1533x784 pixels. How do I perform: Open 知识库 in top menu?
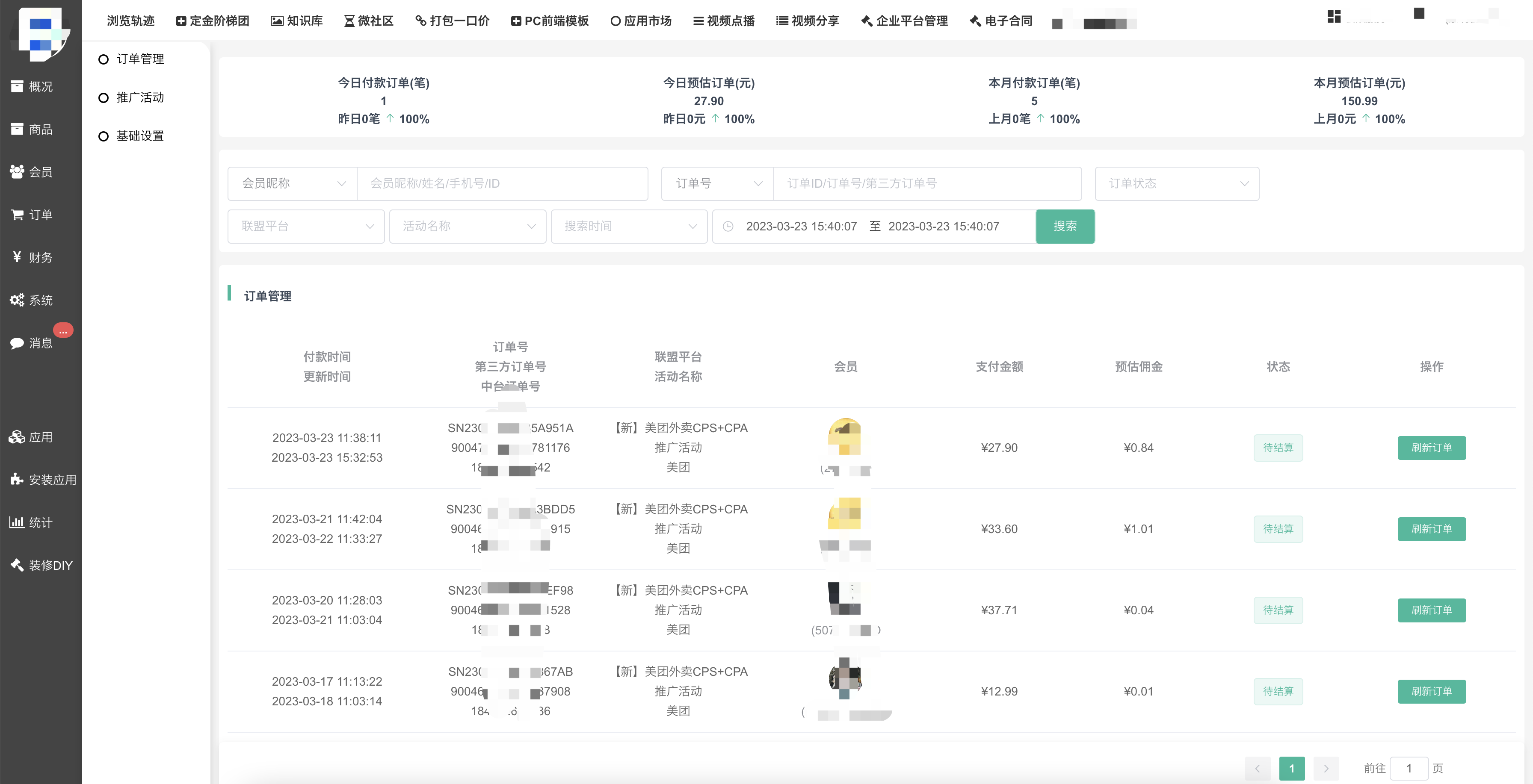click(297, 21)
